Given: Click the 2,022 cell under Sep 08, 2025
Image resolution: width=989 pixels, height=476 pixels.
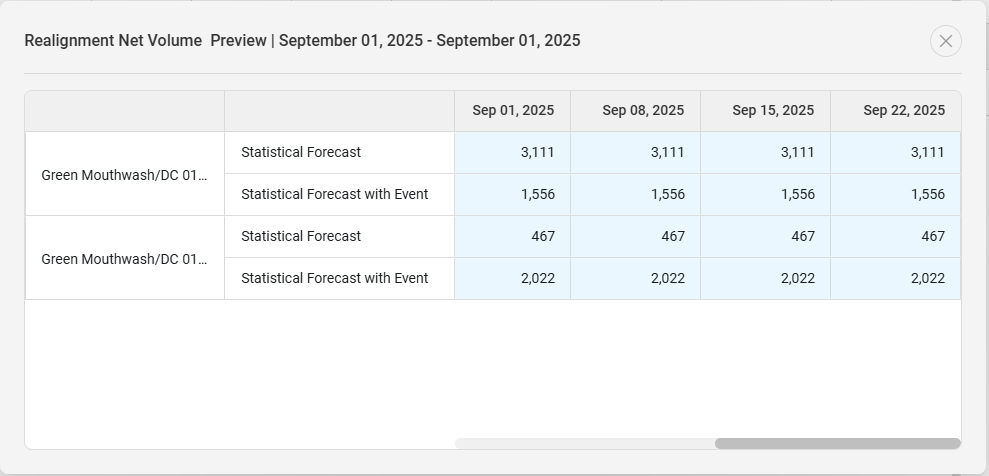Looking at the screenshot, I should [x=667, y=279].
